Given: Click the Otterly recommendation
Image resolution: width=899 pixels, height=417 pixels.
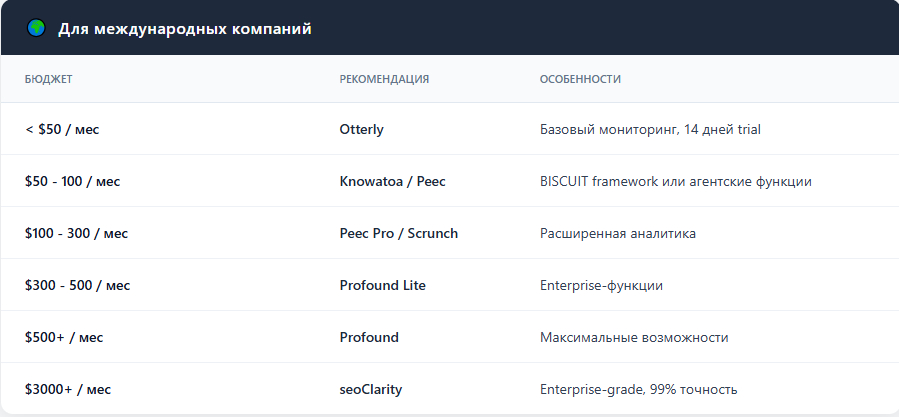Looking at the screenshot, I should click(x=362, y=129).
